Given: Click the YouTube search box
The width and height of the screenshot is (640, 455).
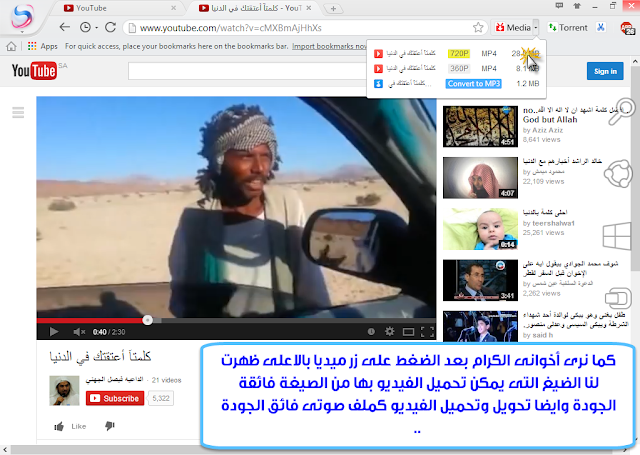Looking at the screenshot, I should click(247, 71).
